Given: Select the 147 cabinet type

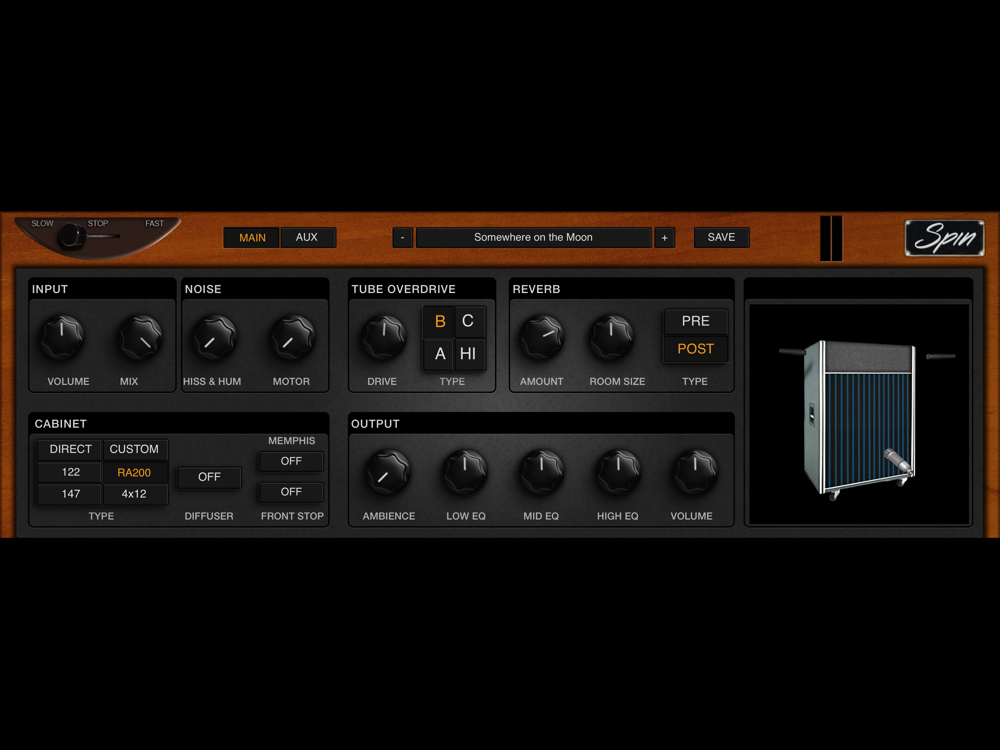Looking at the screenshot, I should (x=70, y=494).
